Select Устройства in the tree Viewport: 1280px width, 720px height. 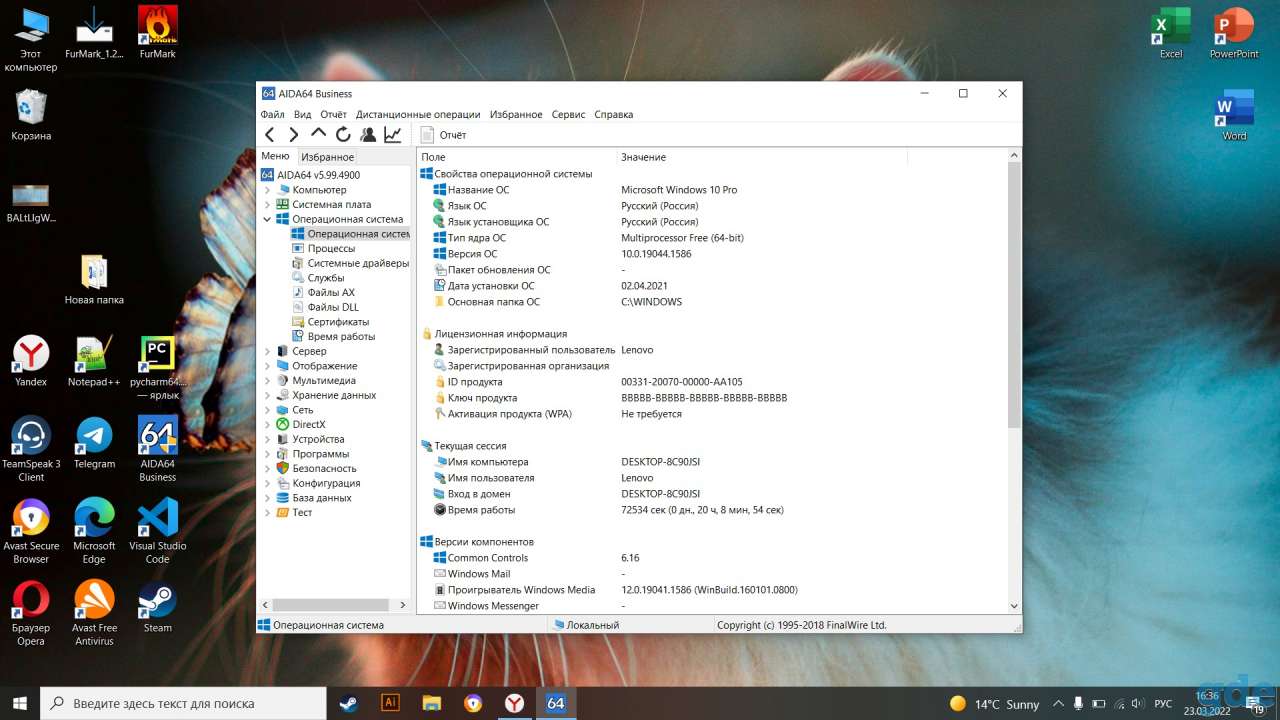[310, 439]
